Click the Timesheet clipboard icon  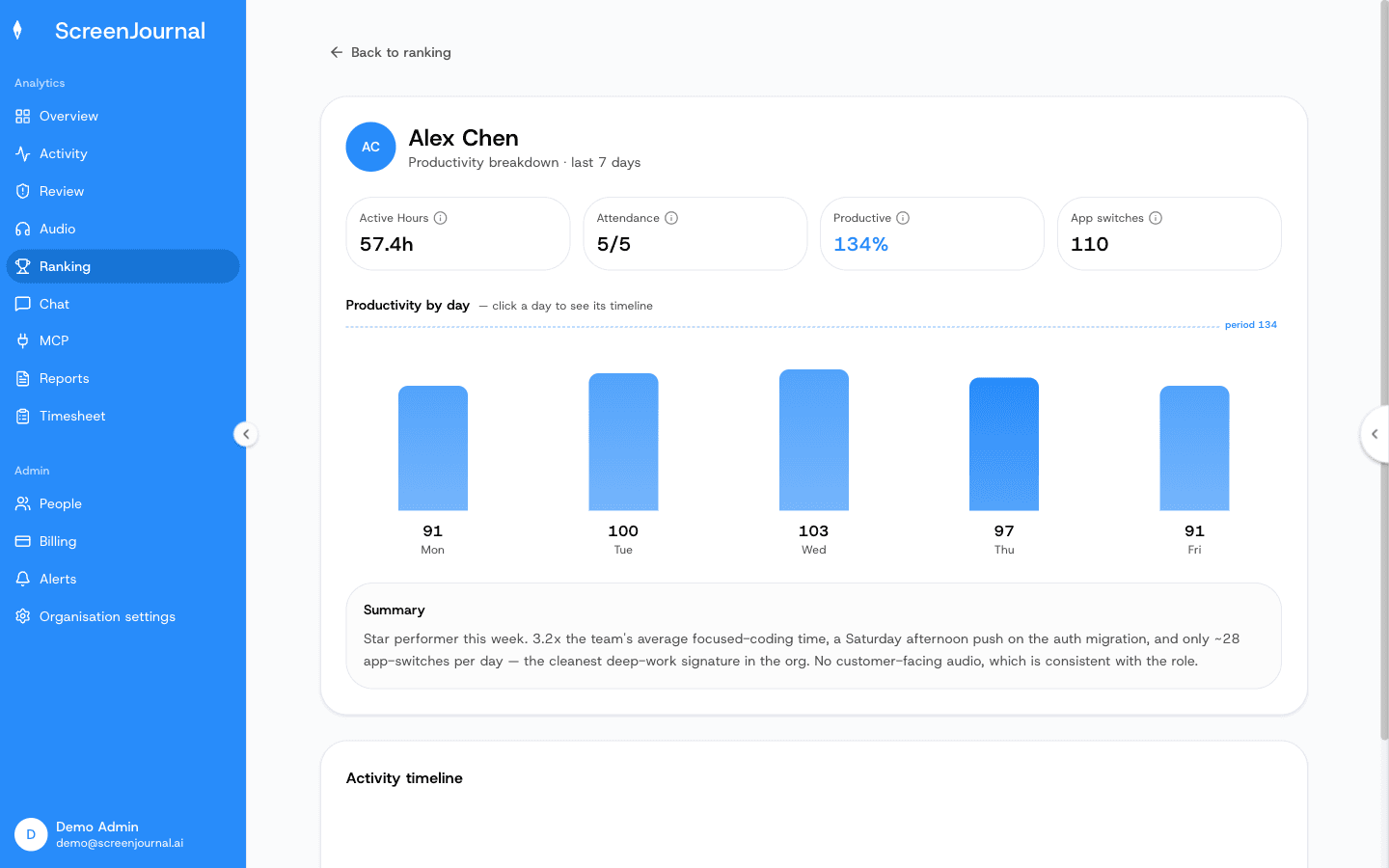tap(23, 417)
